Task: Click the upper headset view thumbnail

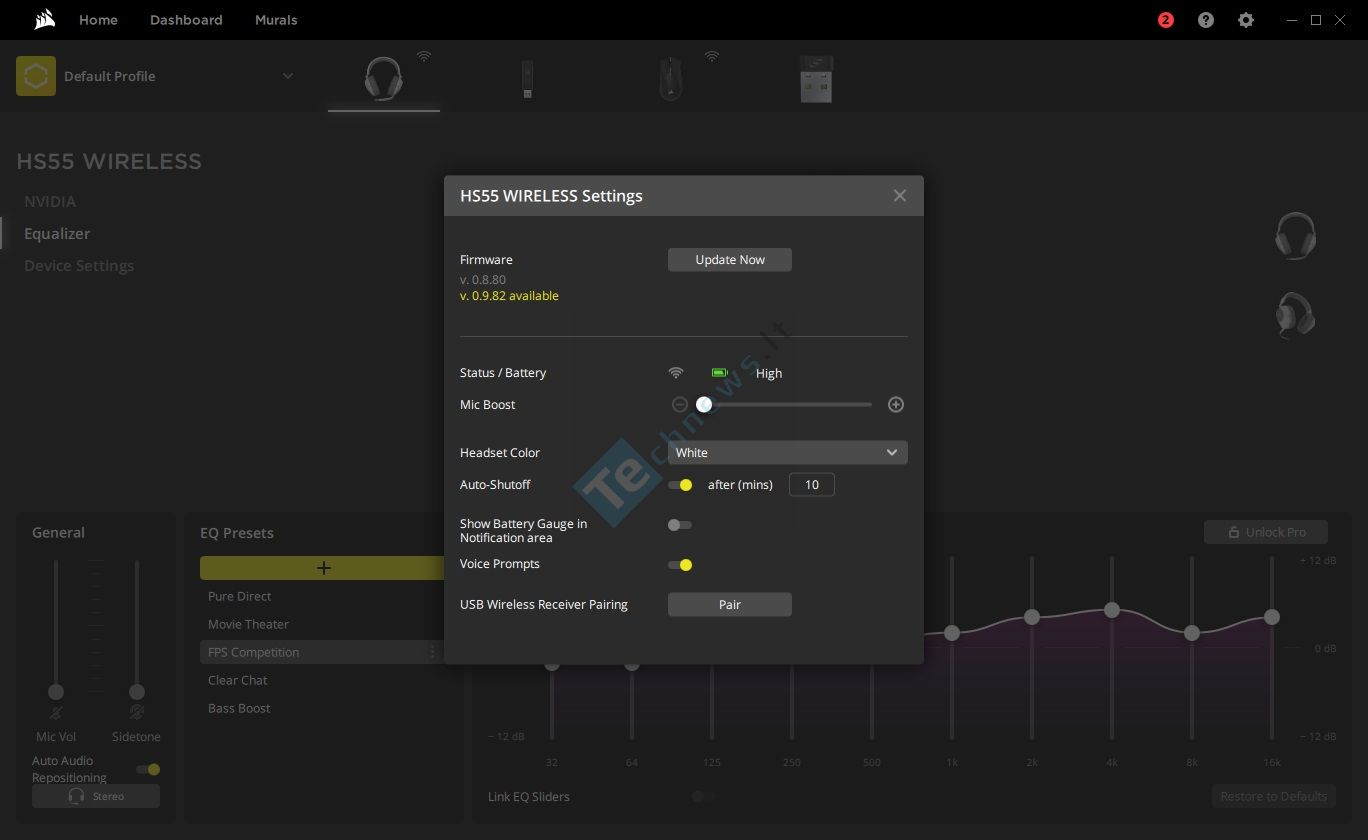Action: pos(1295,236)
